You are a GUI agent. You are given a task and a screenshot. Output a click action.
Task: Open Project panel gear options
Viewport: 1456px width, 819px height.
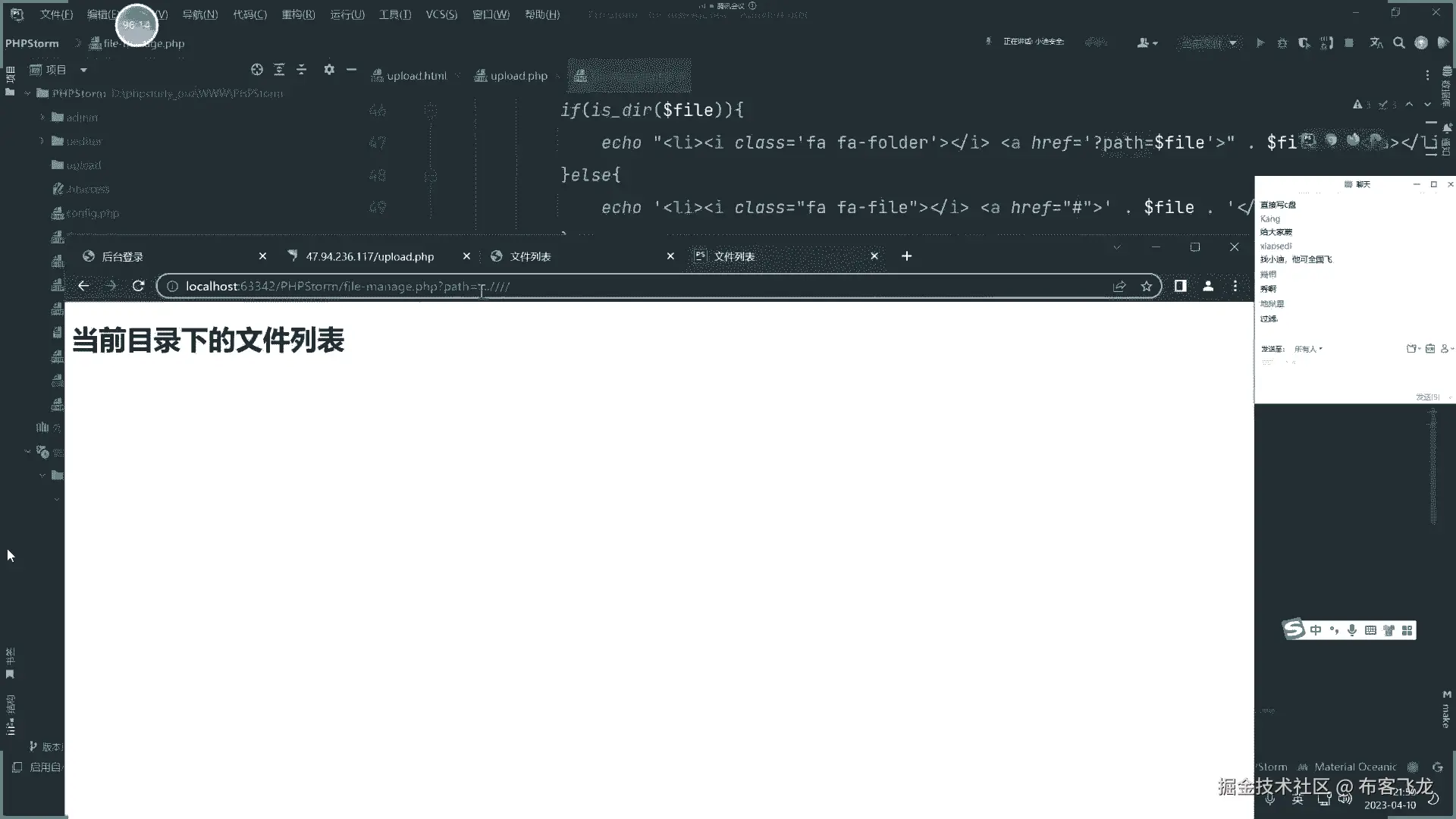click(329, 70)
